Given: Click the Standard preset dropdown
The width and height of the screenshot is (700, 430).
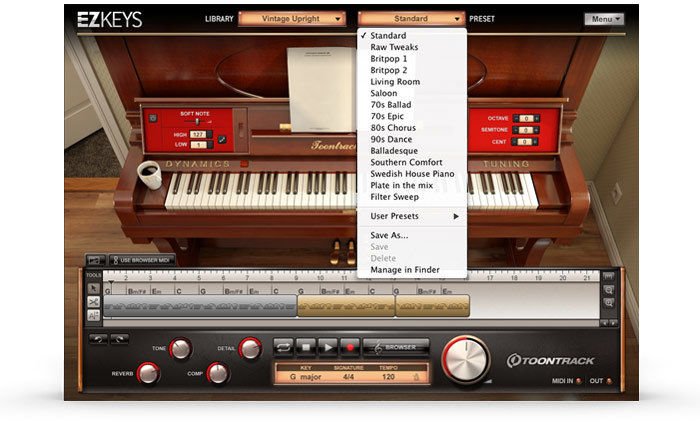Looking at the screenshot, I should (411, 19).
